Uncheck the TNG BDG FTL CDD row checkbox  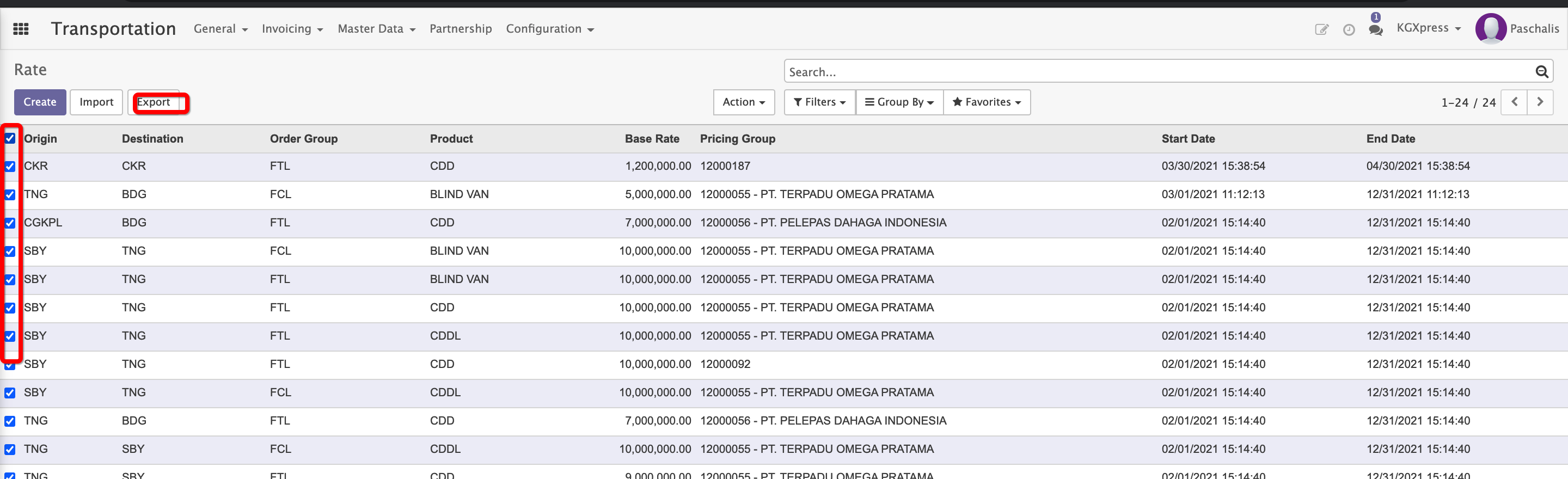(x=10, y=421)
